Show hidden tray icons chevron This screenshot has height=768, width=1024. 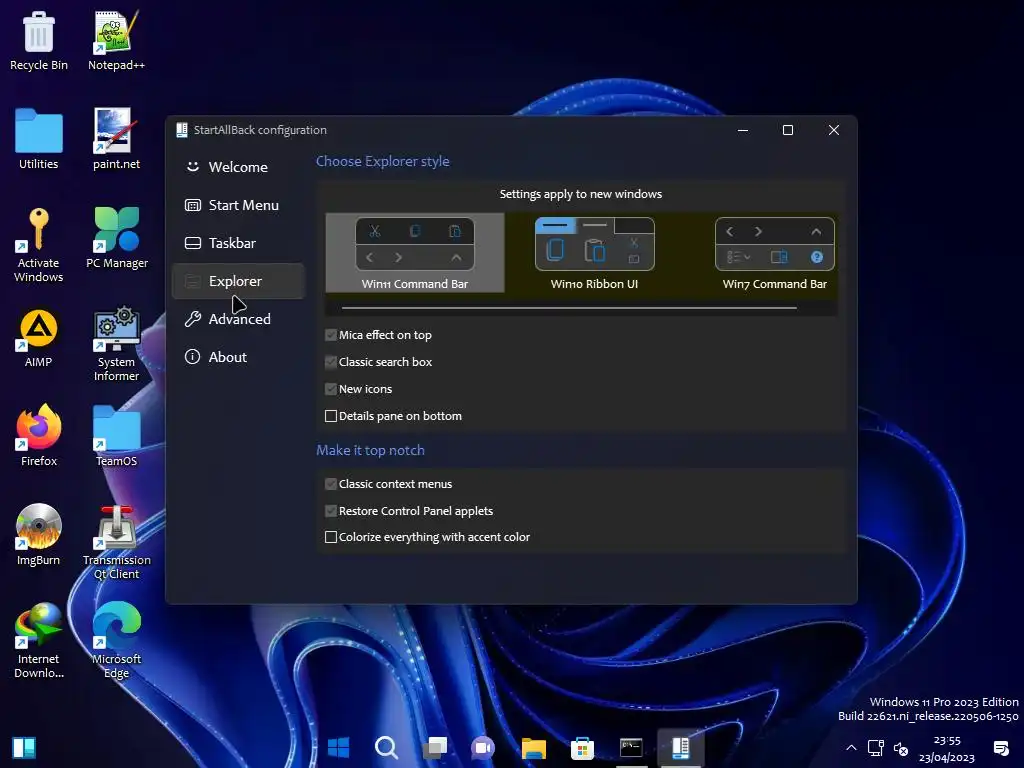[x=851, y=748]
